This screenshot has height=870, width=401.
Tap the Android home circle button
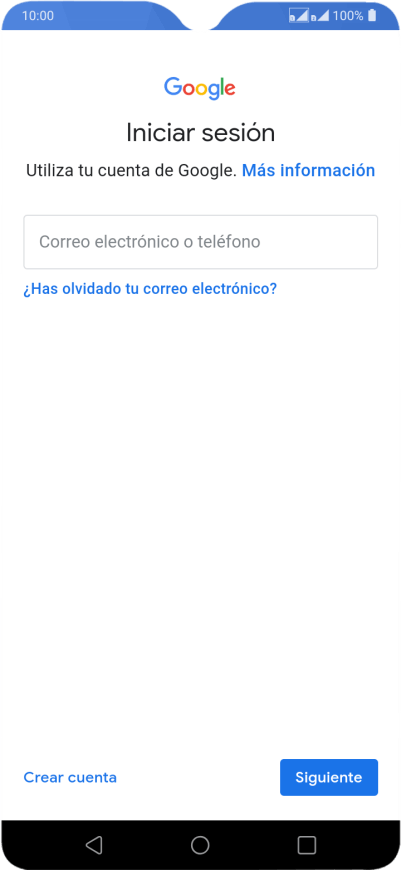(200, 844)
